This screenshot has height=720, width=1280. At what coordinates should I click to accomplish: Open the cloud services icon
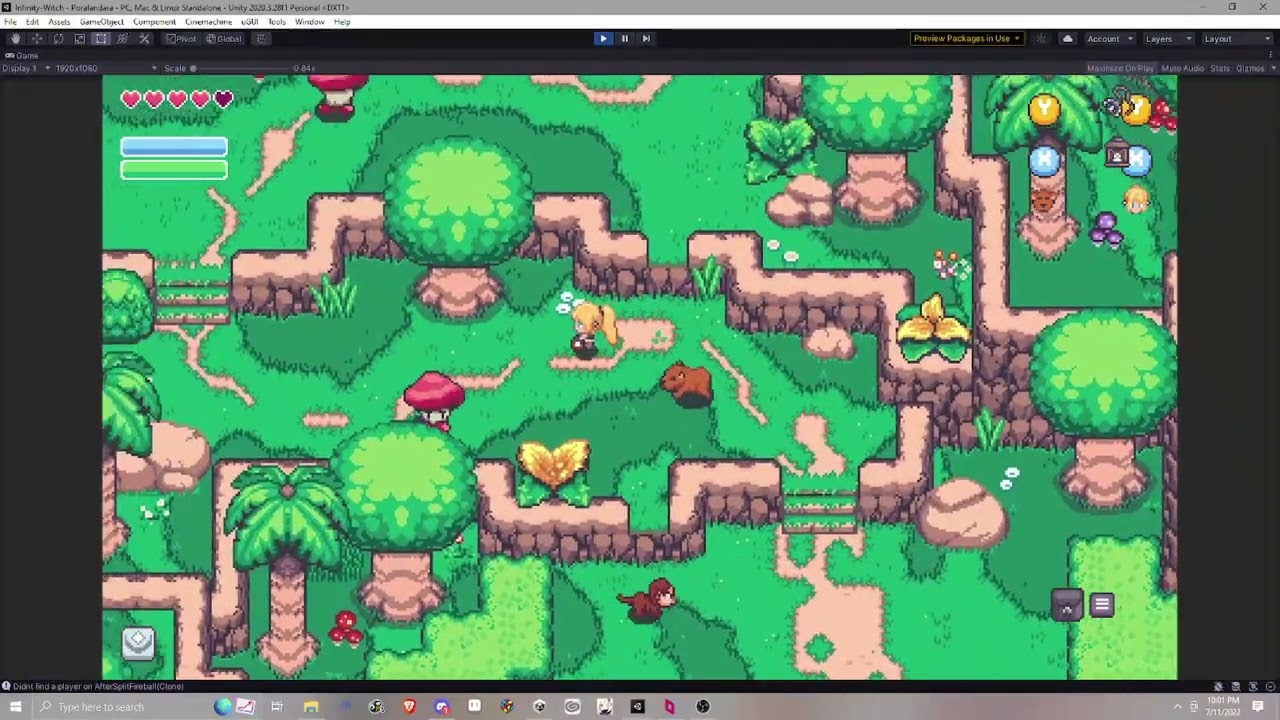pos(1067,39)
